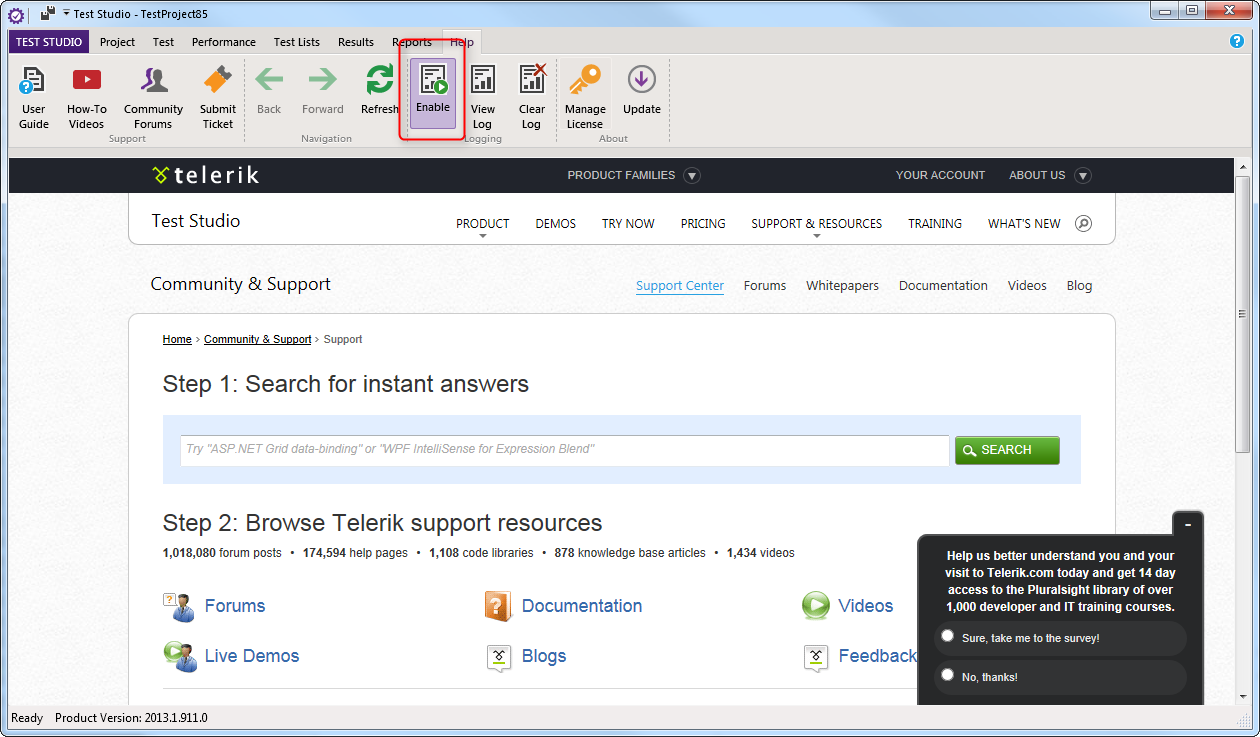Click the green Videos play icon
The height and width of the screenshot is (737, 1260).
[x=816, y=606]
